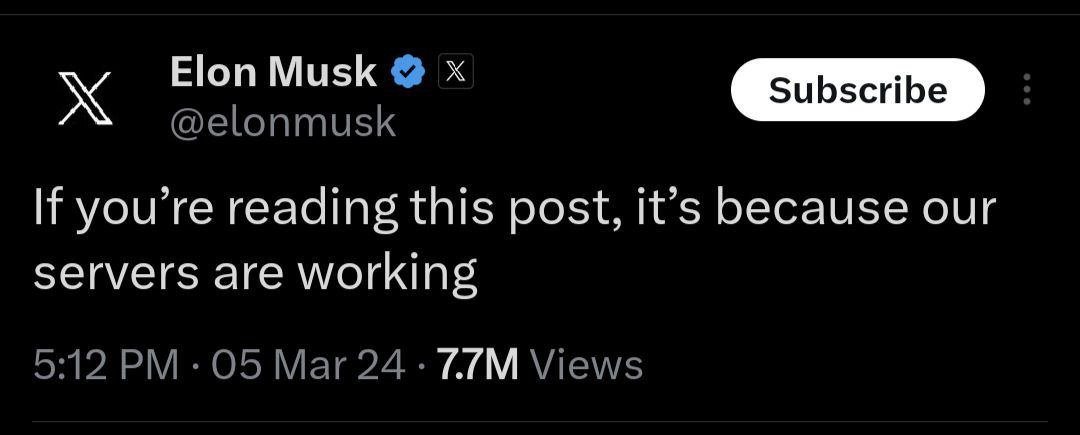Click the 05 Mar 24 date
The image size is (1080, 435).
[308, 365]
